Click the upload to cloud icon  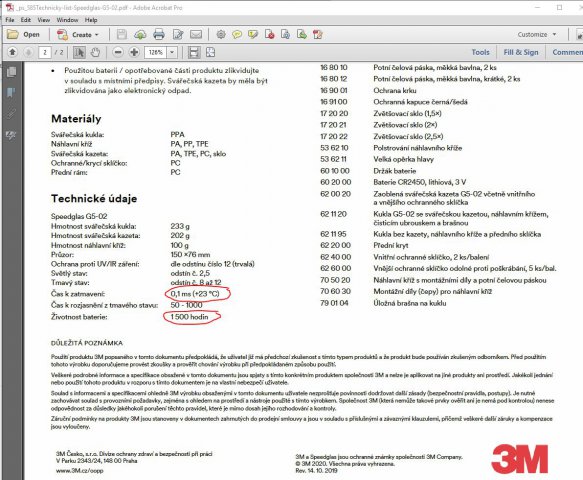point(140,35)
